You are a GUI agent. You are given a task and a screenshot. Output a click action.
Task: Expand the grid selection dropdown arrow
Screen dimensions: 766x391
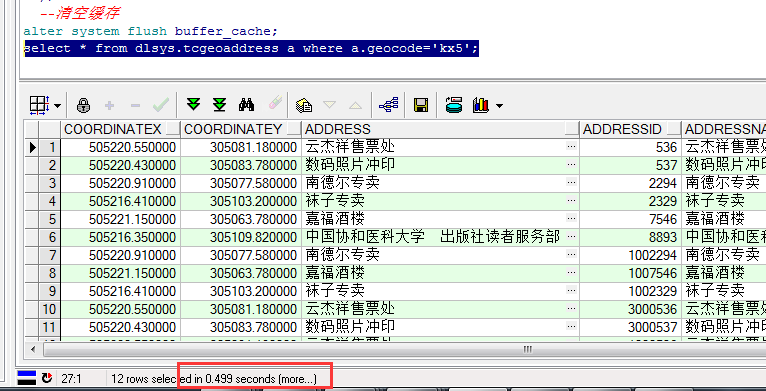pyautogui.click(x=58, y=106)
